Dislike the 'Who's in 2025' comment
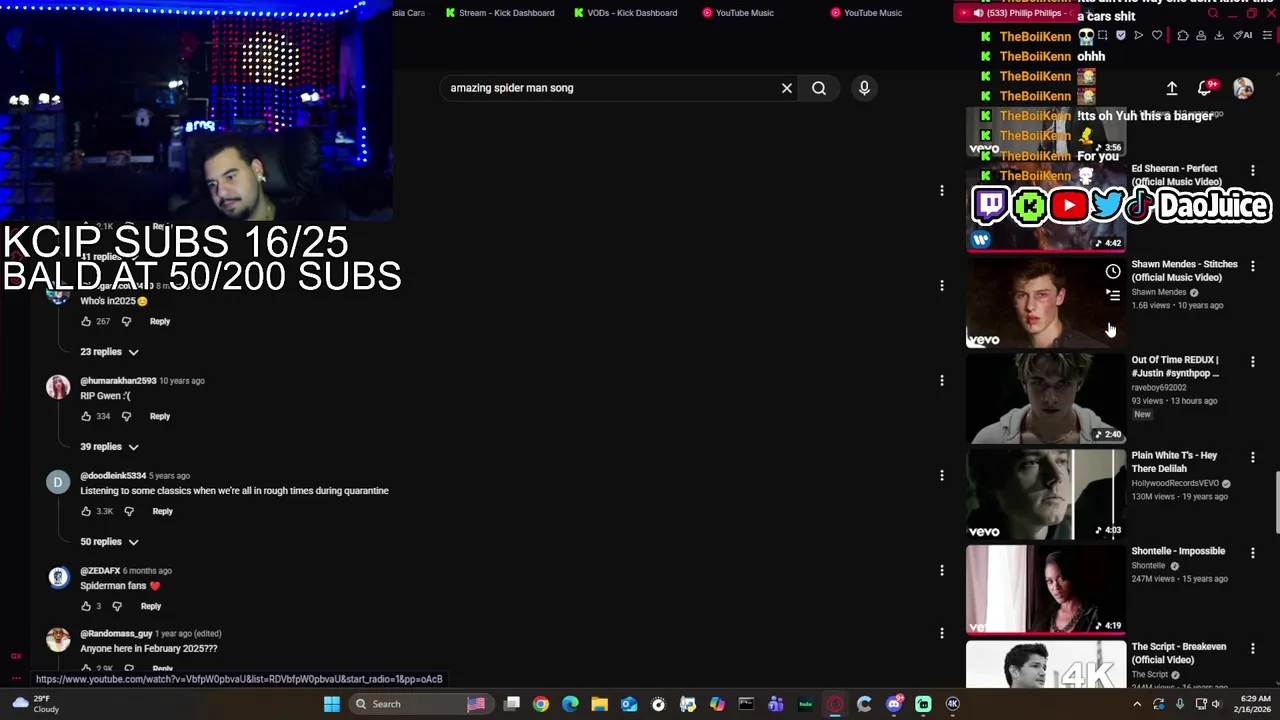 point(126,321)
